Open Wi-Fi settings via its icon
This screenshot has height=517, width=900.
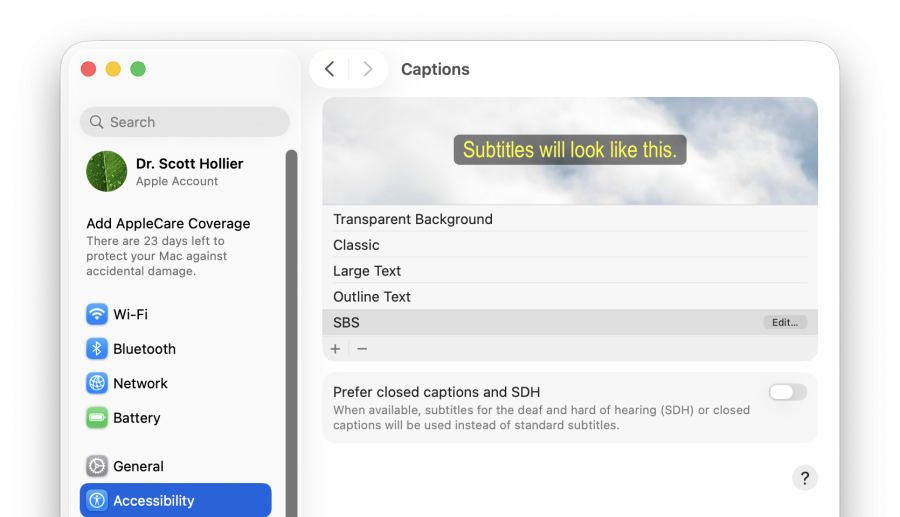[97, 314]
